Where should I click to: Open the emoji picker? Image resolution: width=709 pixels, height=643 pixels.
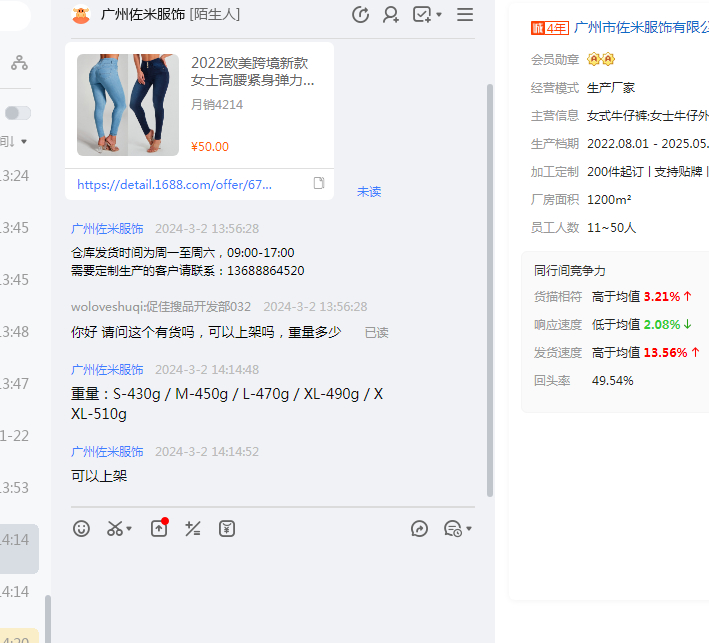pyautogui.click(x=81, y=529)
